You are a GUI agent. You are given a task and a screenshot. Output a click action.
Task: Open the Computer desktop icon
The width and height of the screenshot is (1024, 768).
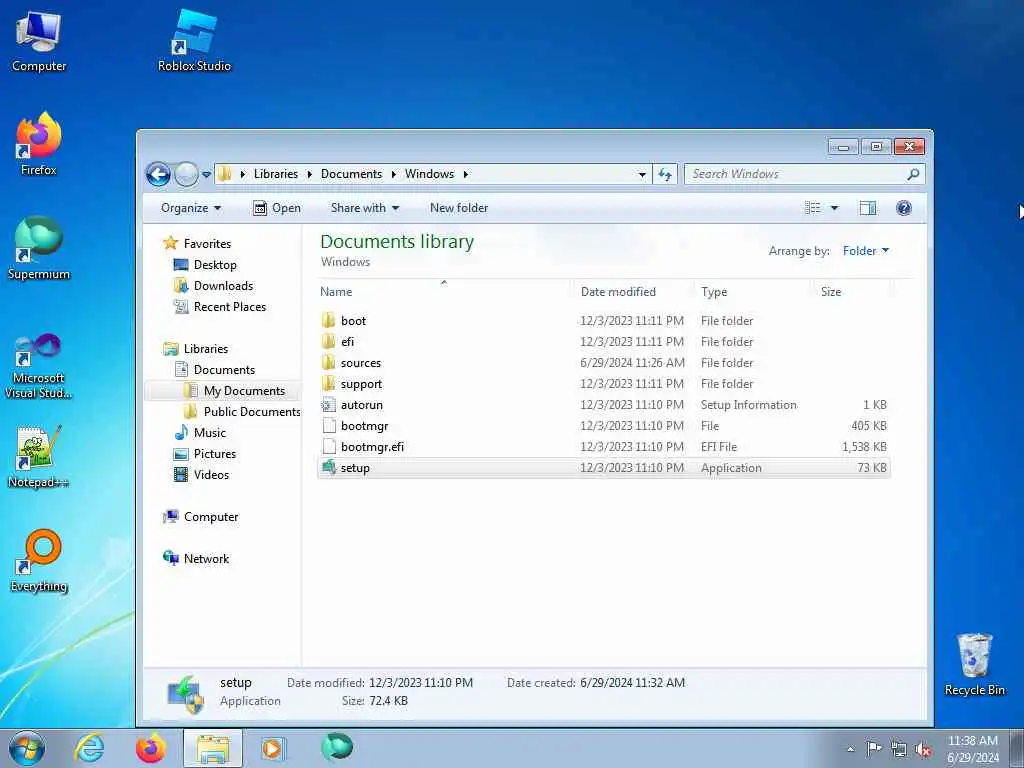(39, 41)
